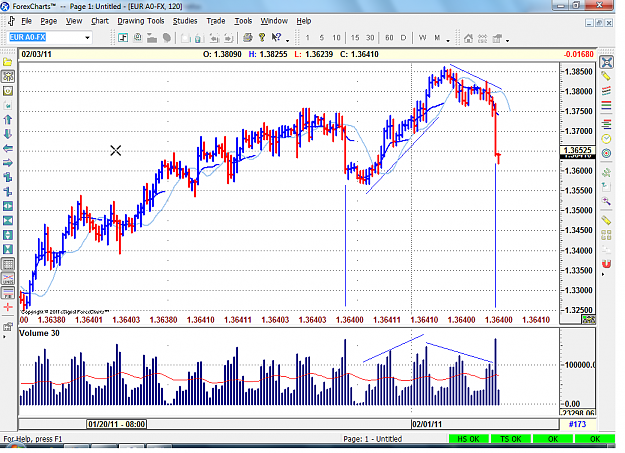The width and height of the screenshot is (625, 453).
Task: Click the TS OK status indicator
Action: coord(511,439)
